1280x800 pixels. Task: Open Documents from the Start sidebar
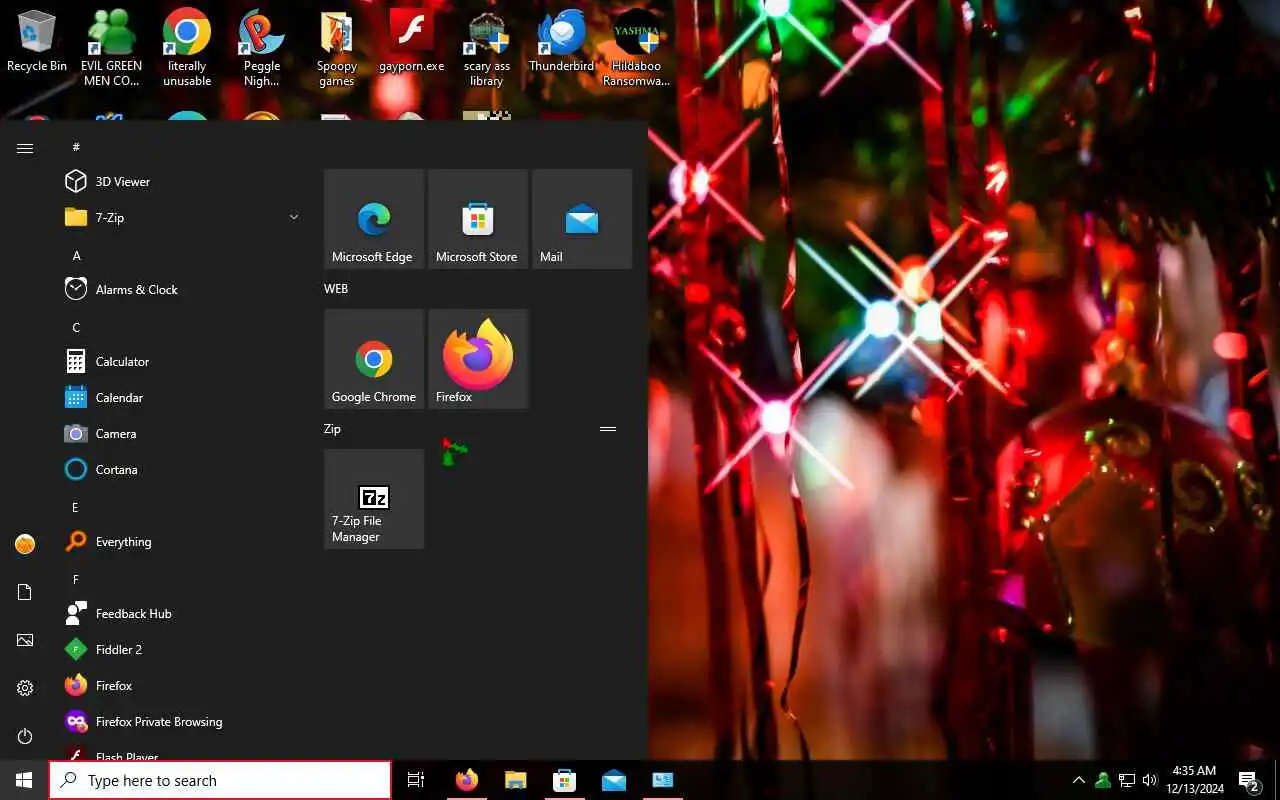(x=25, y=592)
